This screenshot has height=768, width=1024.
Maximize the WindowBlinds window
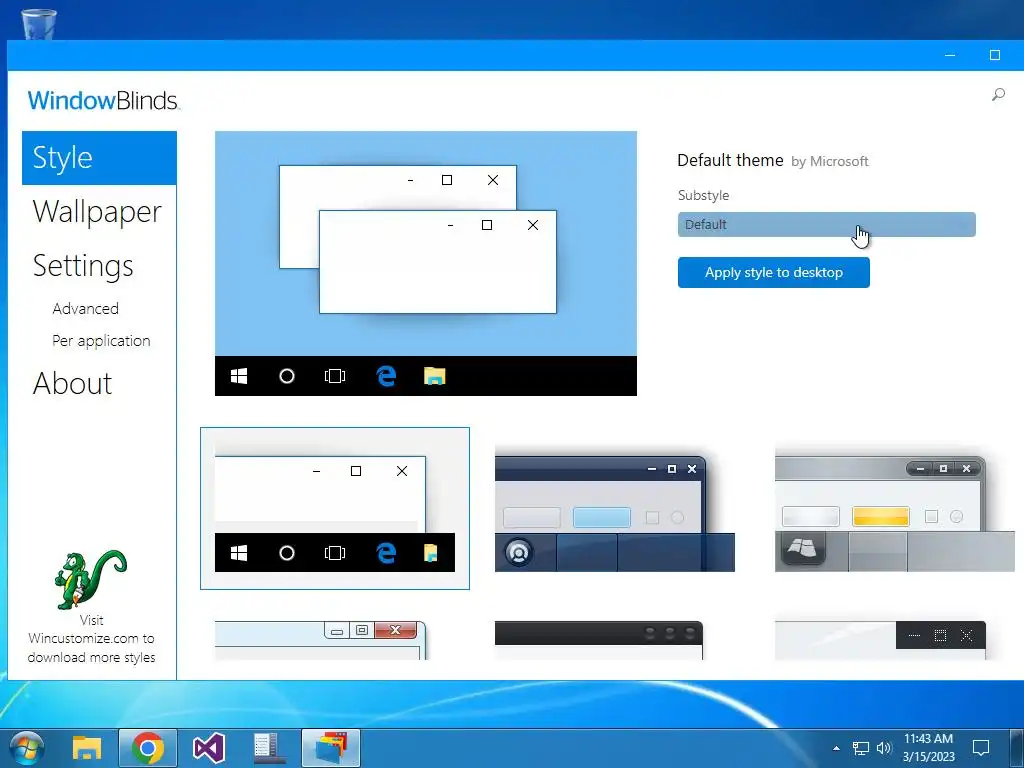point(995,56)
